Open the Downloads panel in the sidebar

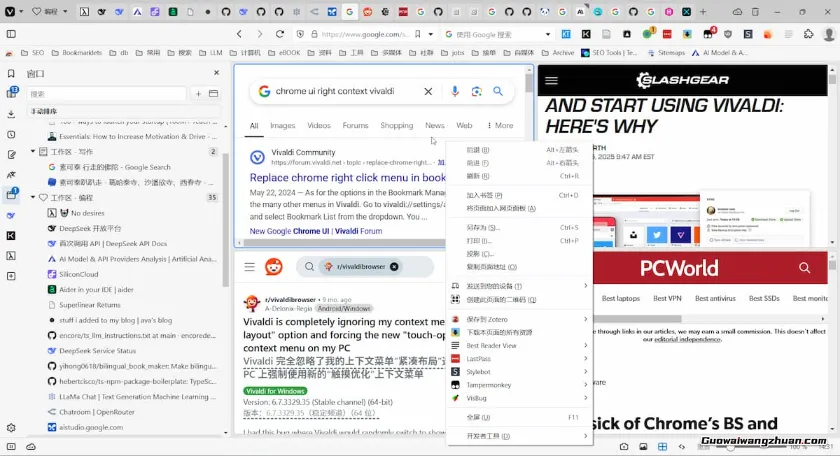(11, 114)
